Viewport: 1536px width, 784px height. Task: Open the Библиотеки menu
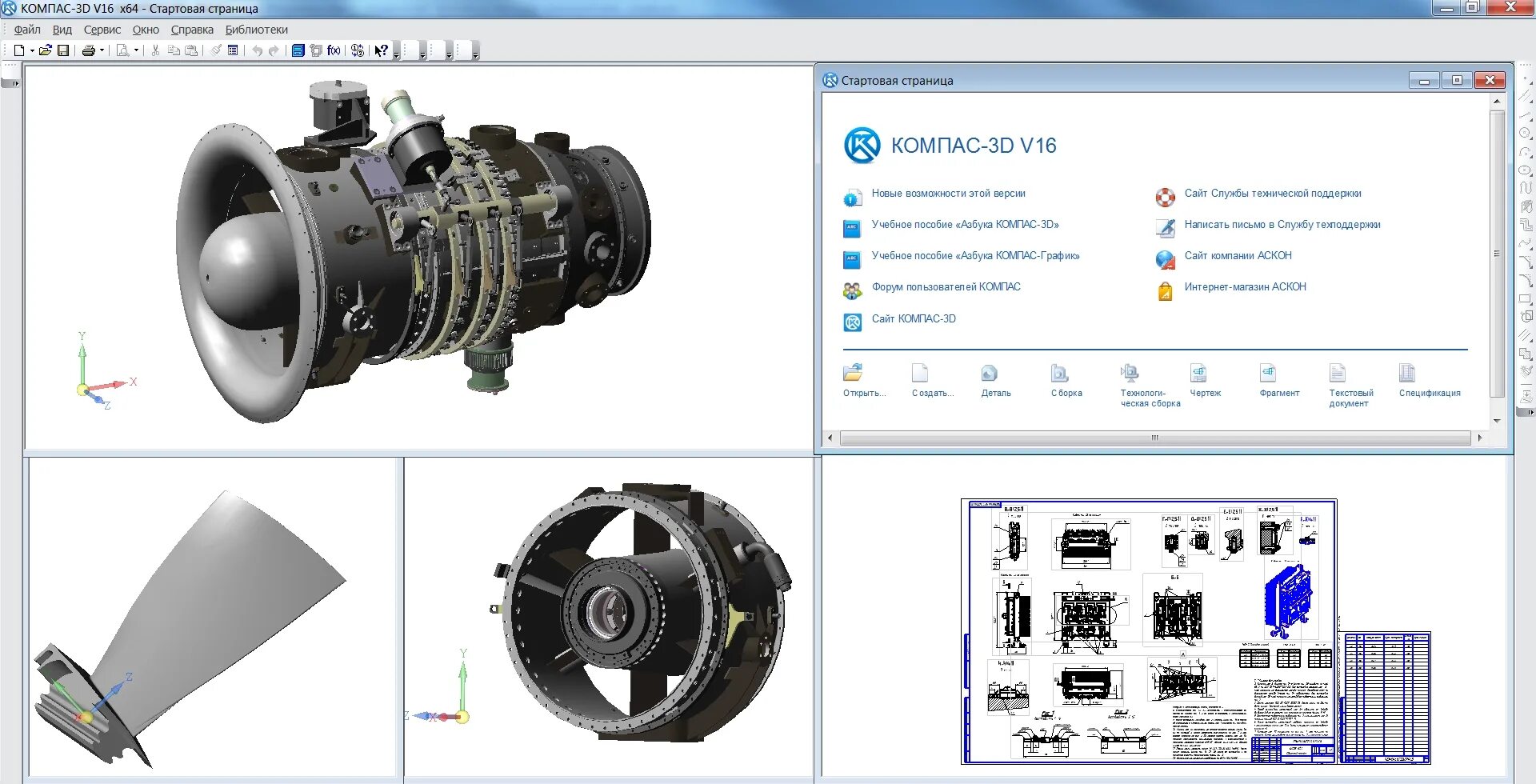[257, 30]
